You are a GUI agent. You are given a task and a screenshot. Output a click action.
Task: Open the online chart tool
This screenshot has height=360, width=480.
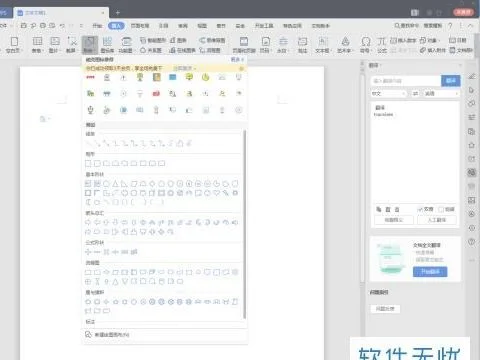click(x=183, y=50)
